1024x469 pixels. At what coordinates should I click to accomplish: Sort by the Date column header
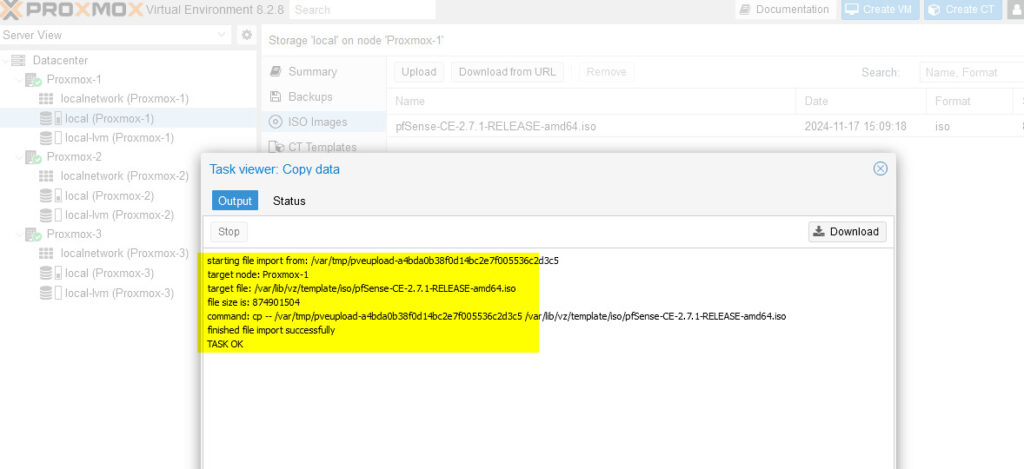[x=861, y=101]
